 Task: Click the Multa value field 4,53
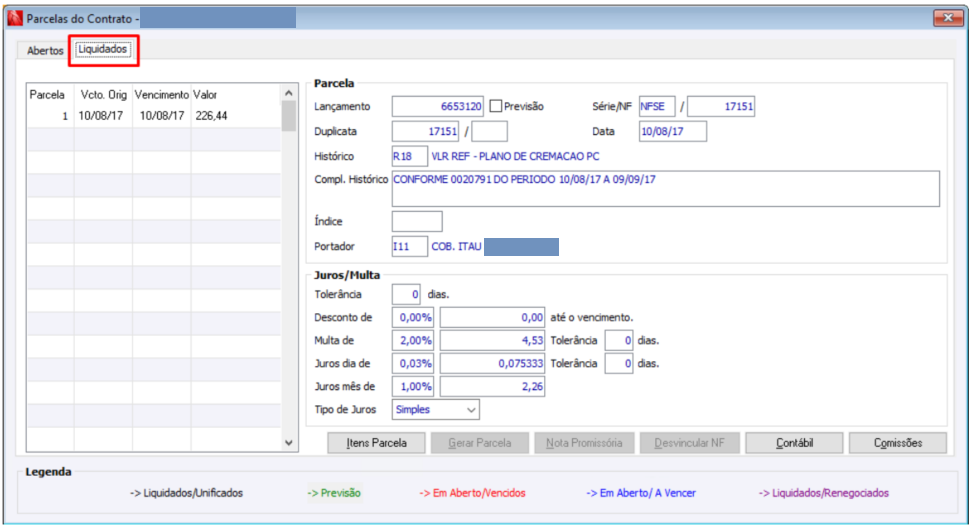click(493, 340)
